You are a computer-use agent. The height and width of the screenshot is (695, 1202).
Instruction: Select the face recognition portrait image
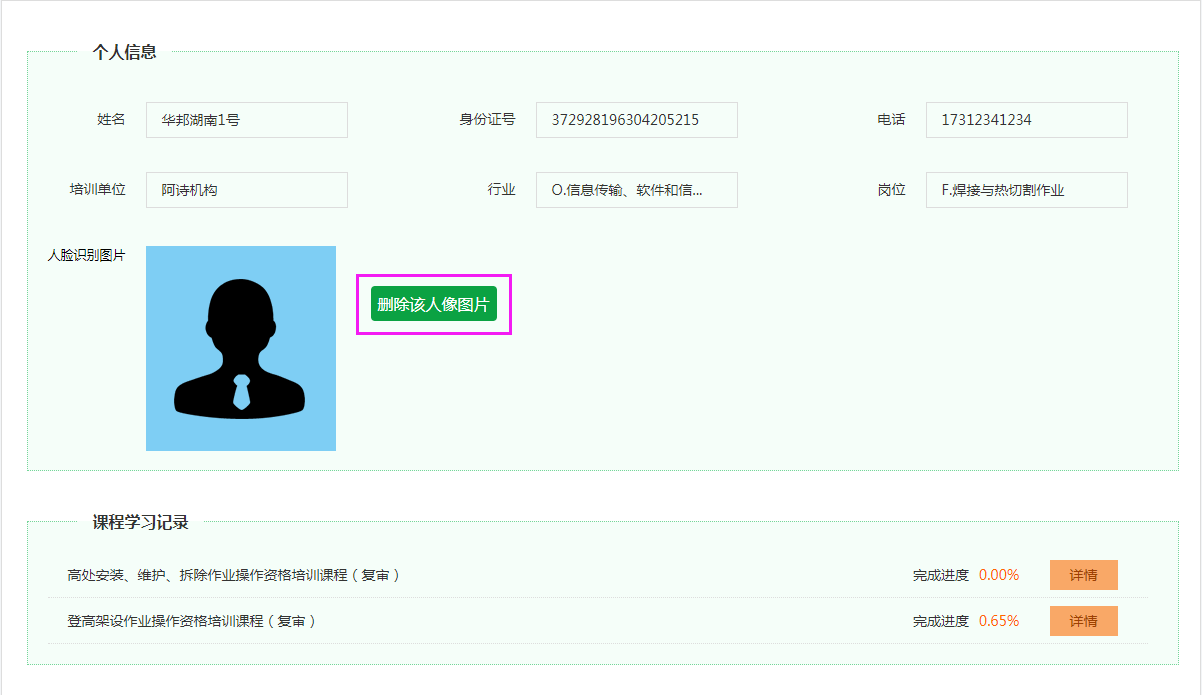(241, 348)
